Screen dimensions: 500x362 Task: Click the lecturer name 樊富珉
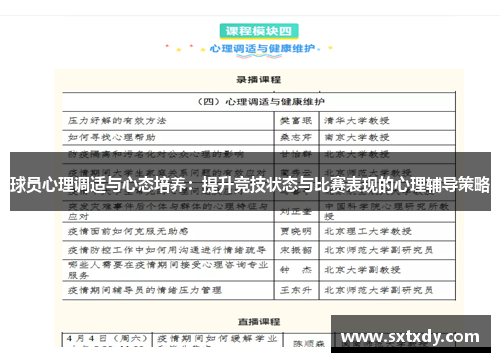click(296, 121)
